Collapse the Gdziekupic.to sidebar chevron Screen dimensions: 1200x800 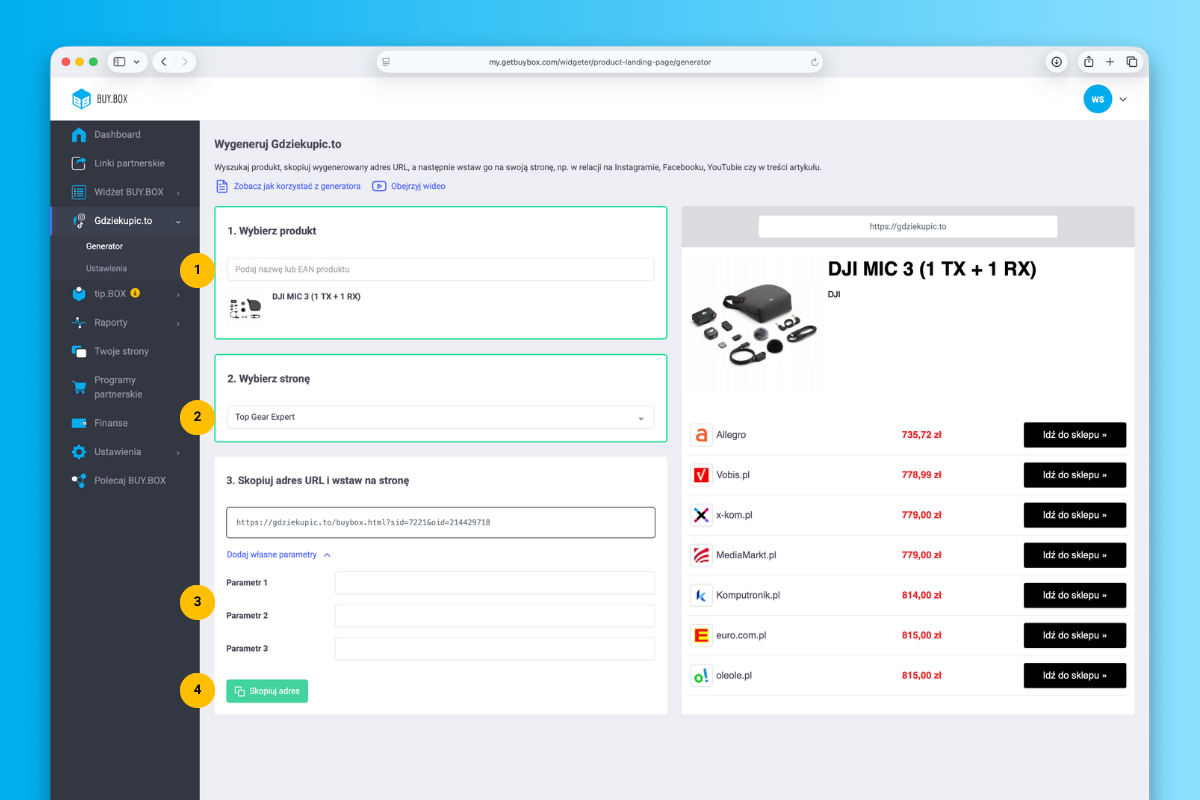pyautogui.click(x=178, y=221)
